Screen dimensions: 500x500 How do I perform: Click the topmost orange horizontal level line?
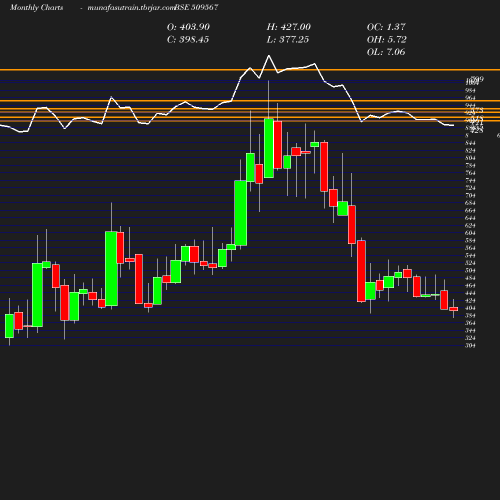tap(250, 70)
